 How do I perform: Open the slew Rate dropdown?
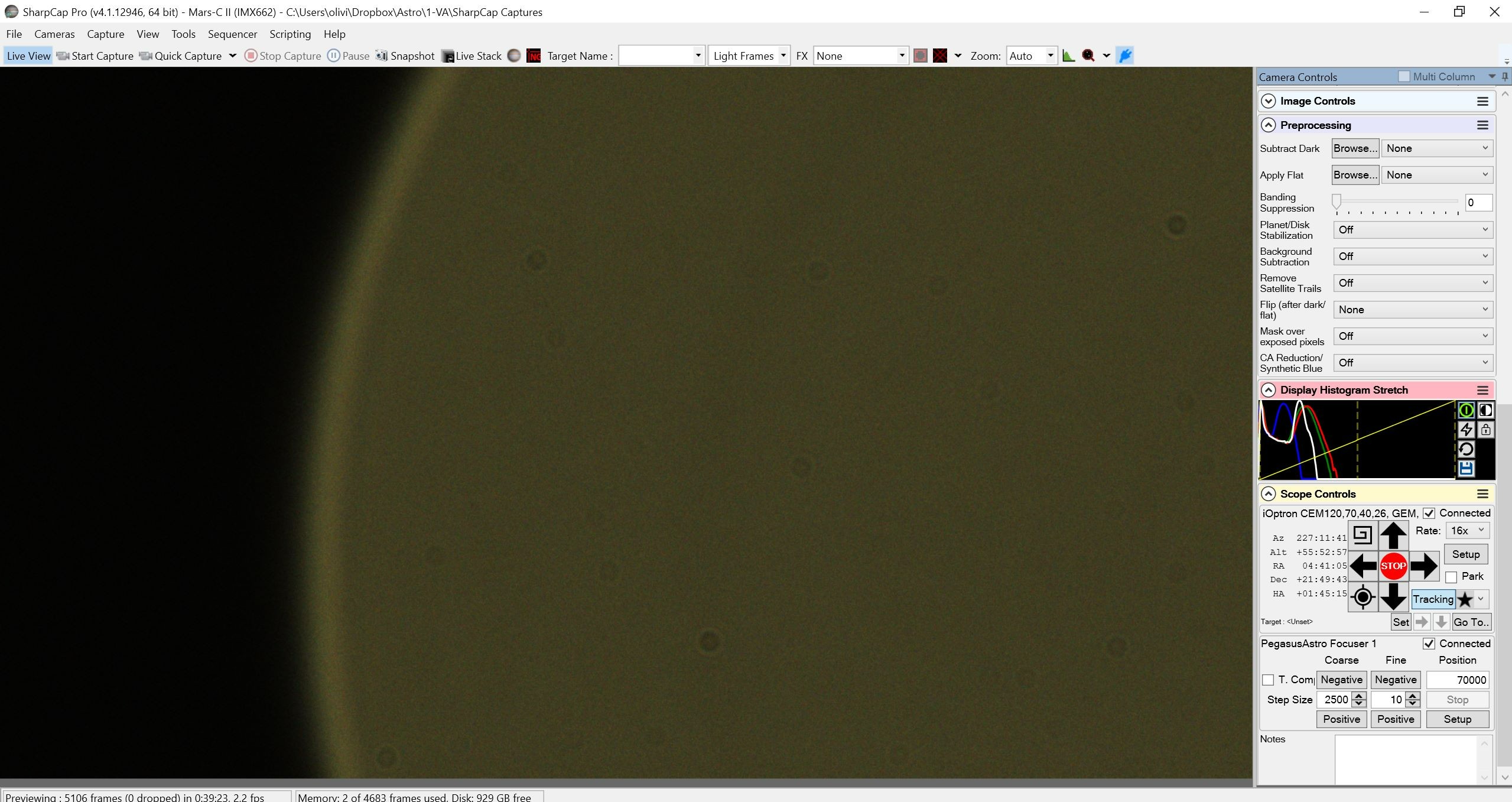(x=1468, y=531)
